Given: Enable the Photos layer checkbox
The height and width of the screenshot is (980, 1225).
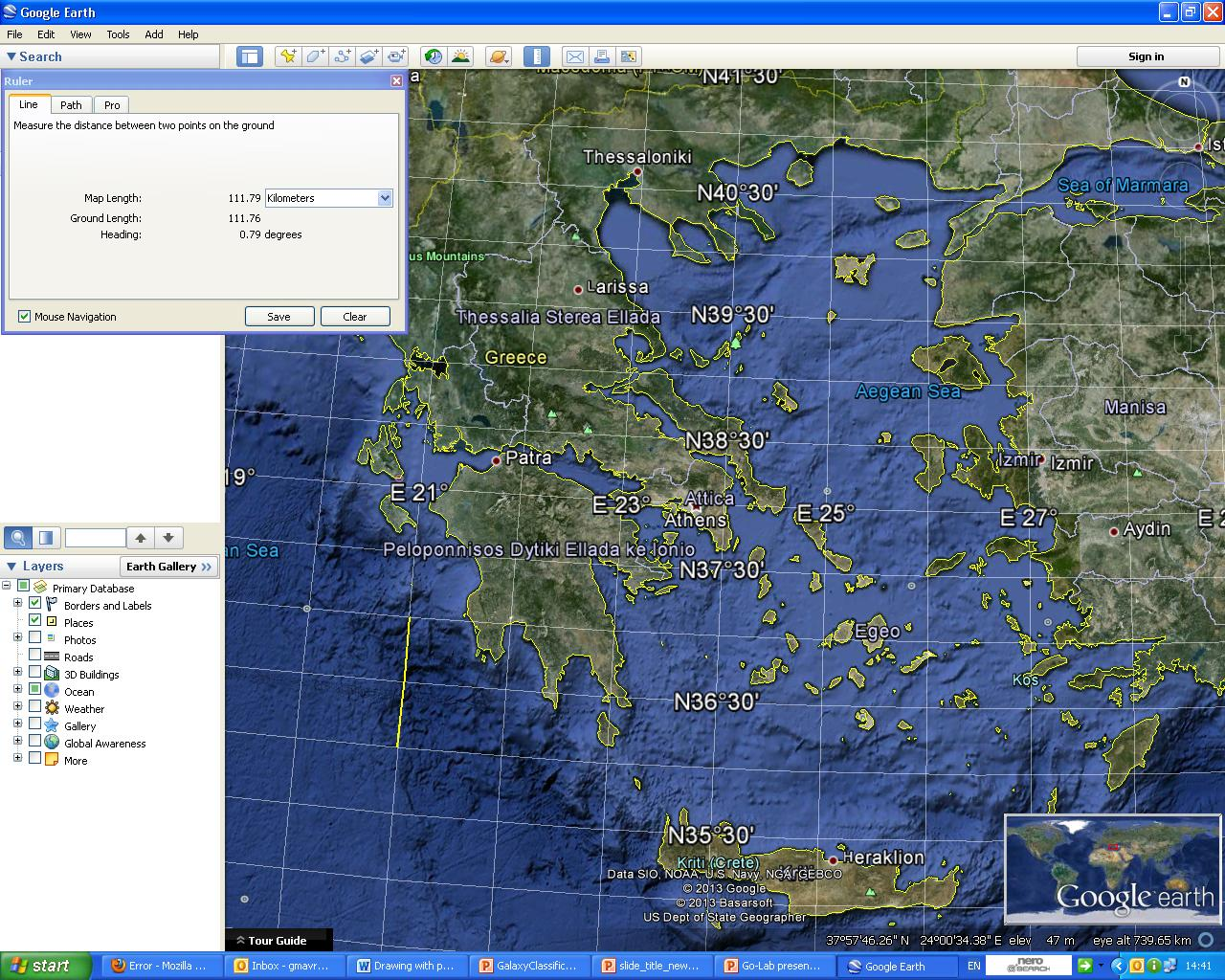Looking at the screenshot, I should [35, 638].
